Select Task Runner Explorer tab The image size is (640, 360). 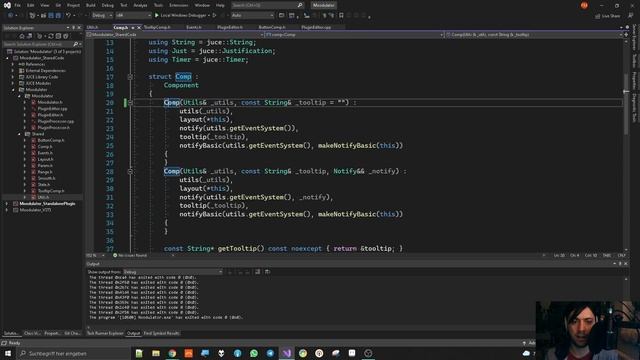coord(105,333)
